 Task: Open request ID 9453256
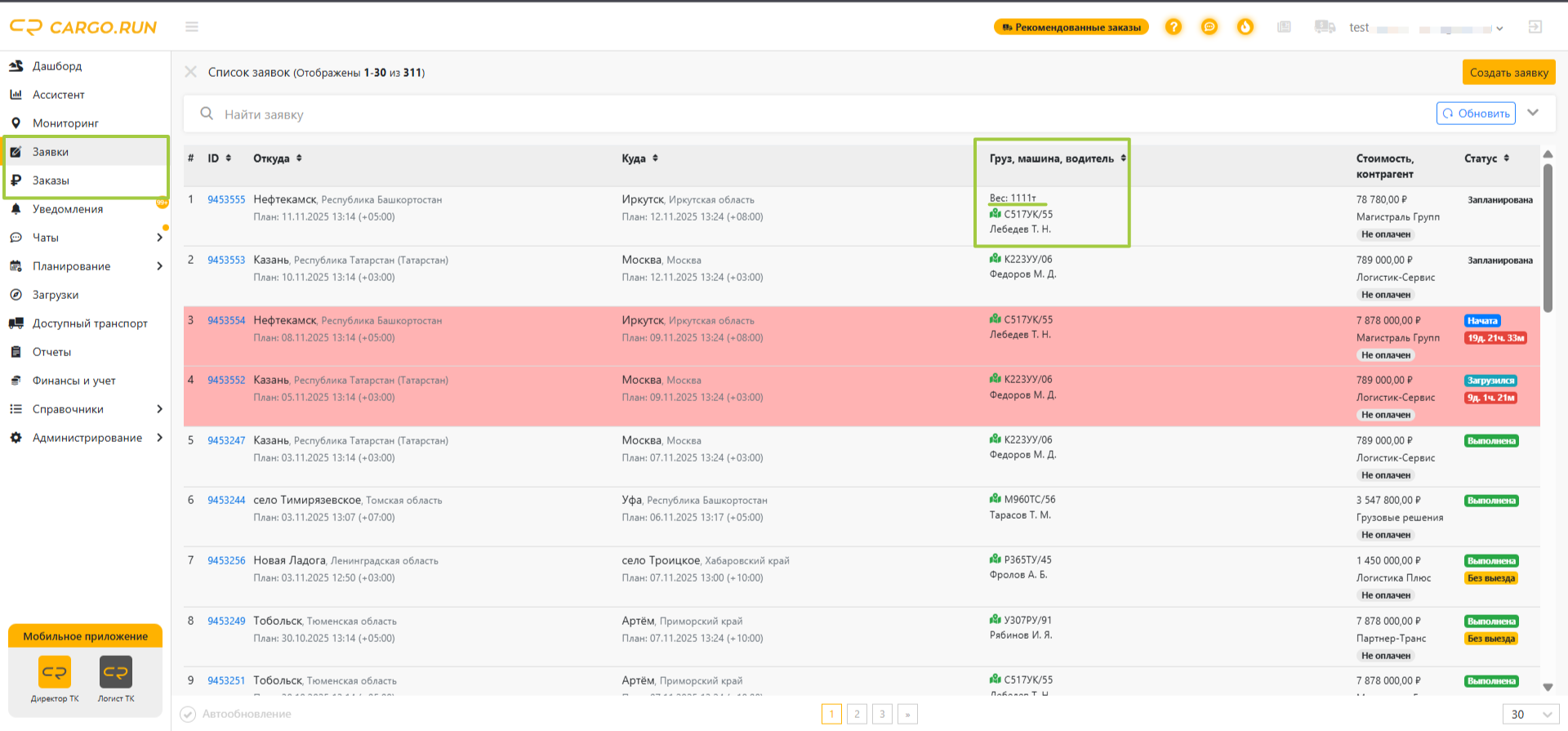tap(226, 560)
